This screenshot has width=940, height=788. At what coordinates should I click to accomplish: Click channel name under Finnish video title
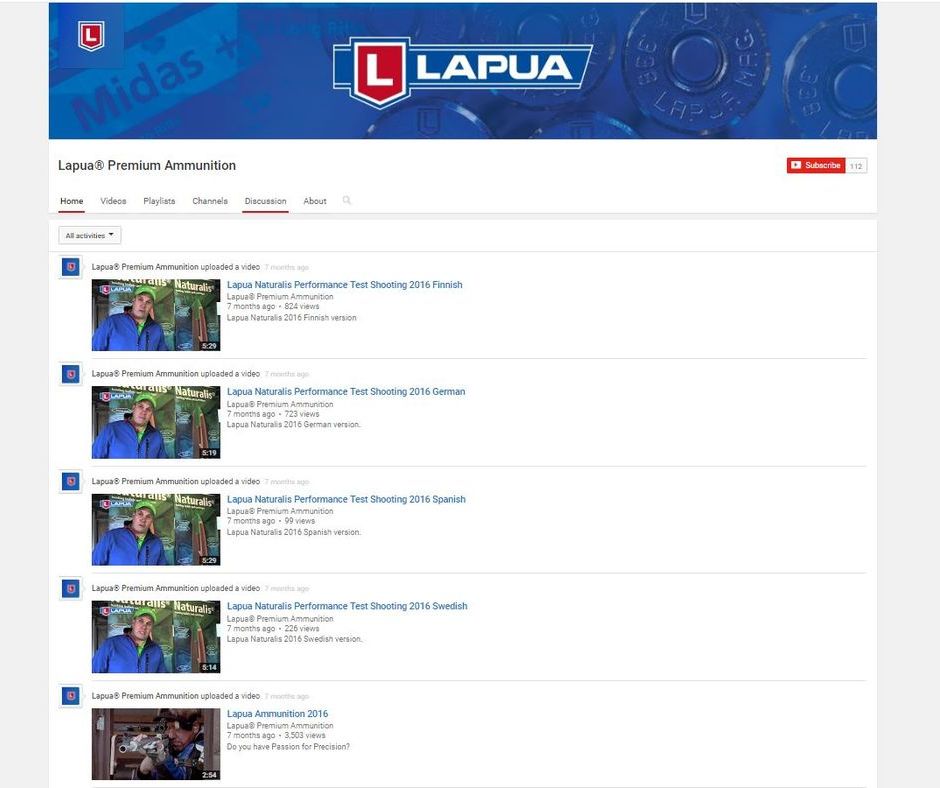pyautogui.click(x=280, y=297)
